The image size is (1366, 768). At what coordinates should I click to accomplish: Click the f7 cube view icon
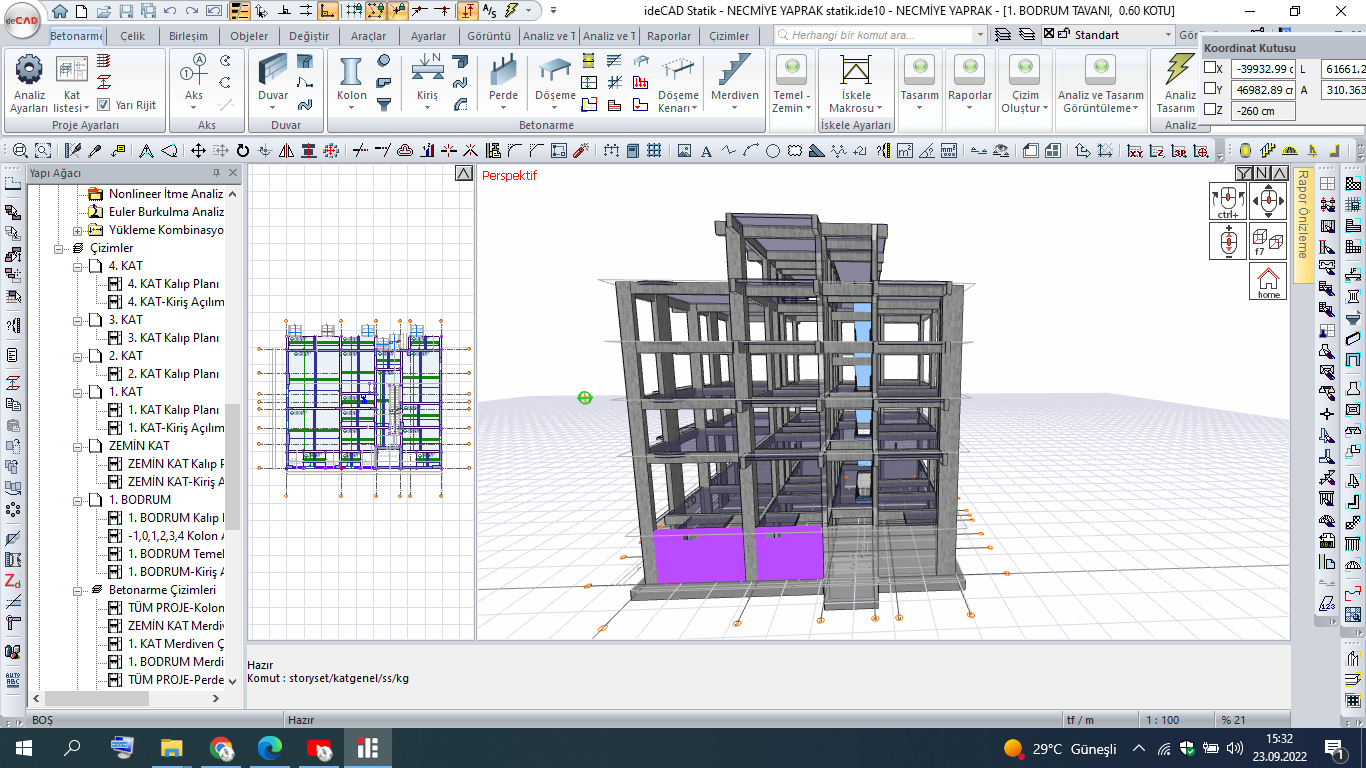[x=1268, y=241]
